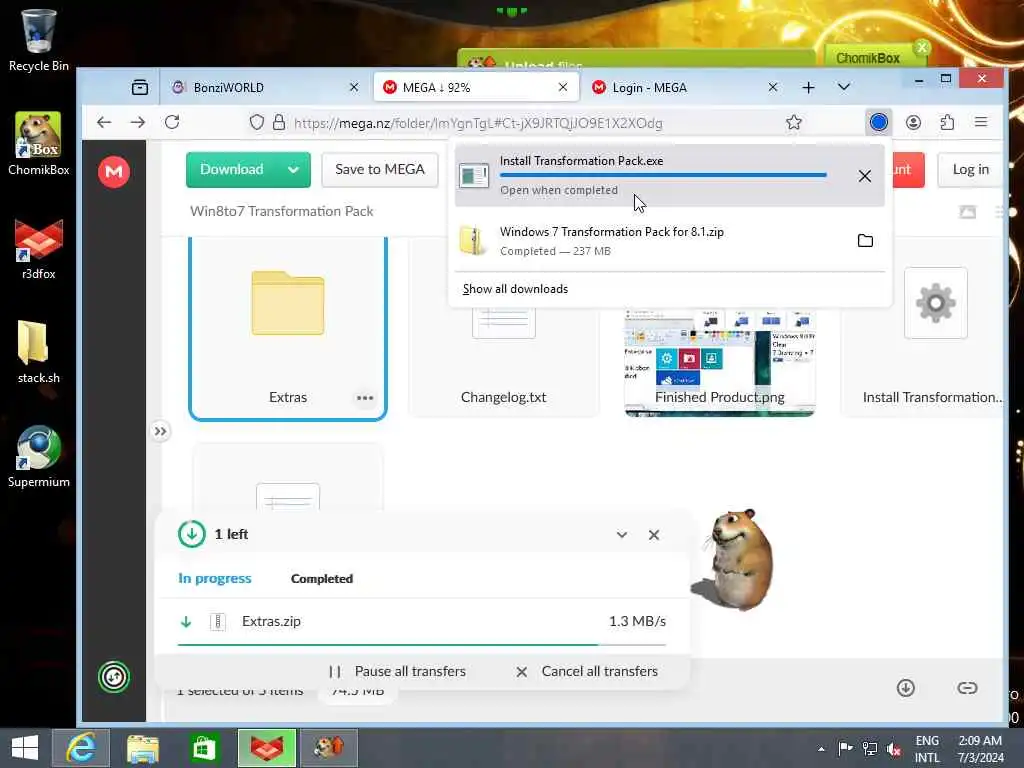Cancel the Install Transformation Pack.exe download
This screenshot has width=1024, height=768.
point(865,176)
